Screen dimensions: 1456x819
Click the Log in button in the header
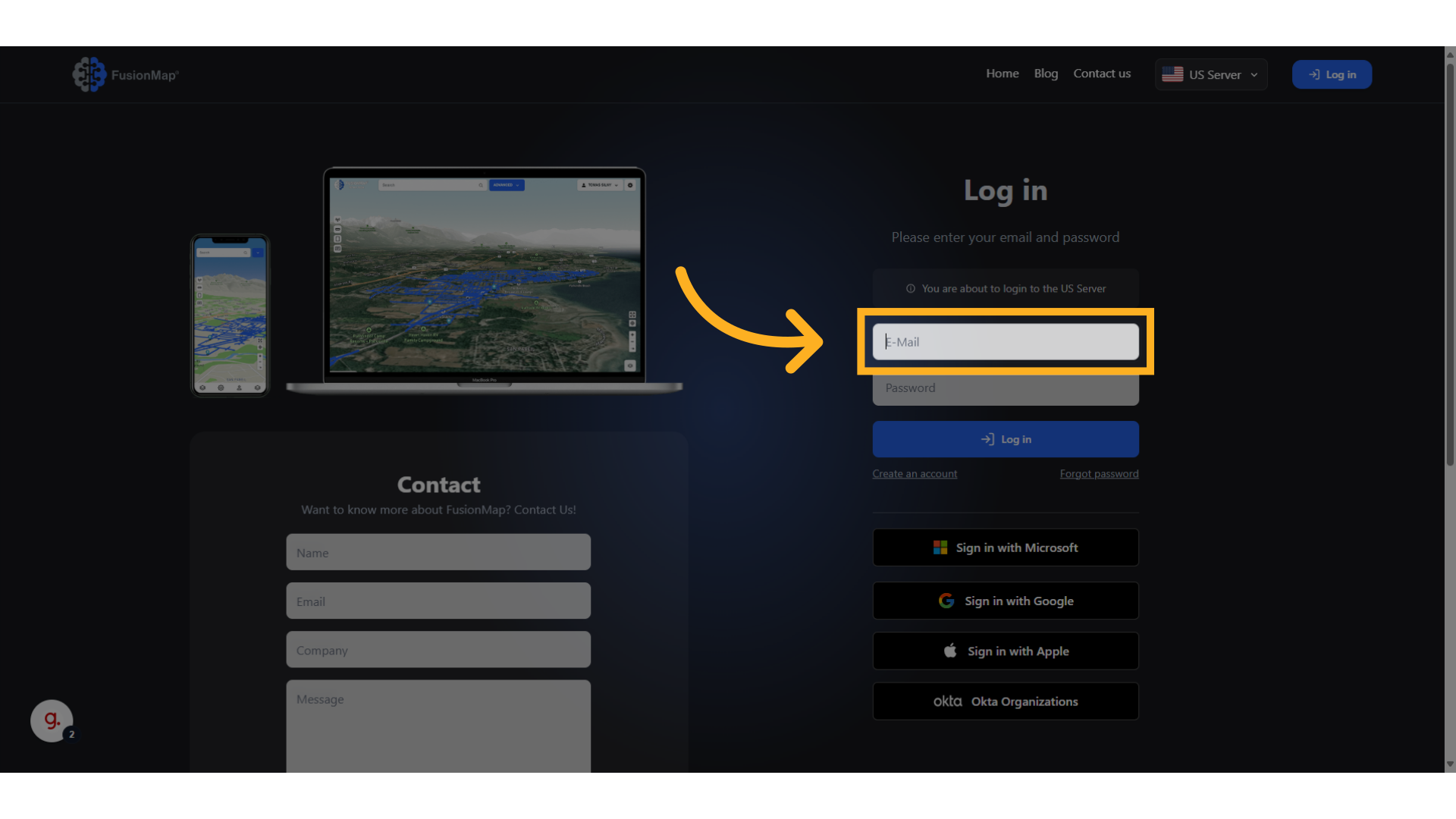1332,74
